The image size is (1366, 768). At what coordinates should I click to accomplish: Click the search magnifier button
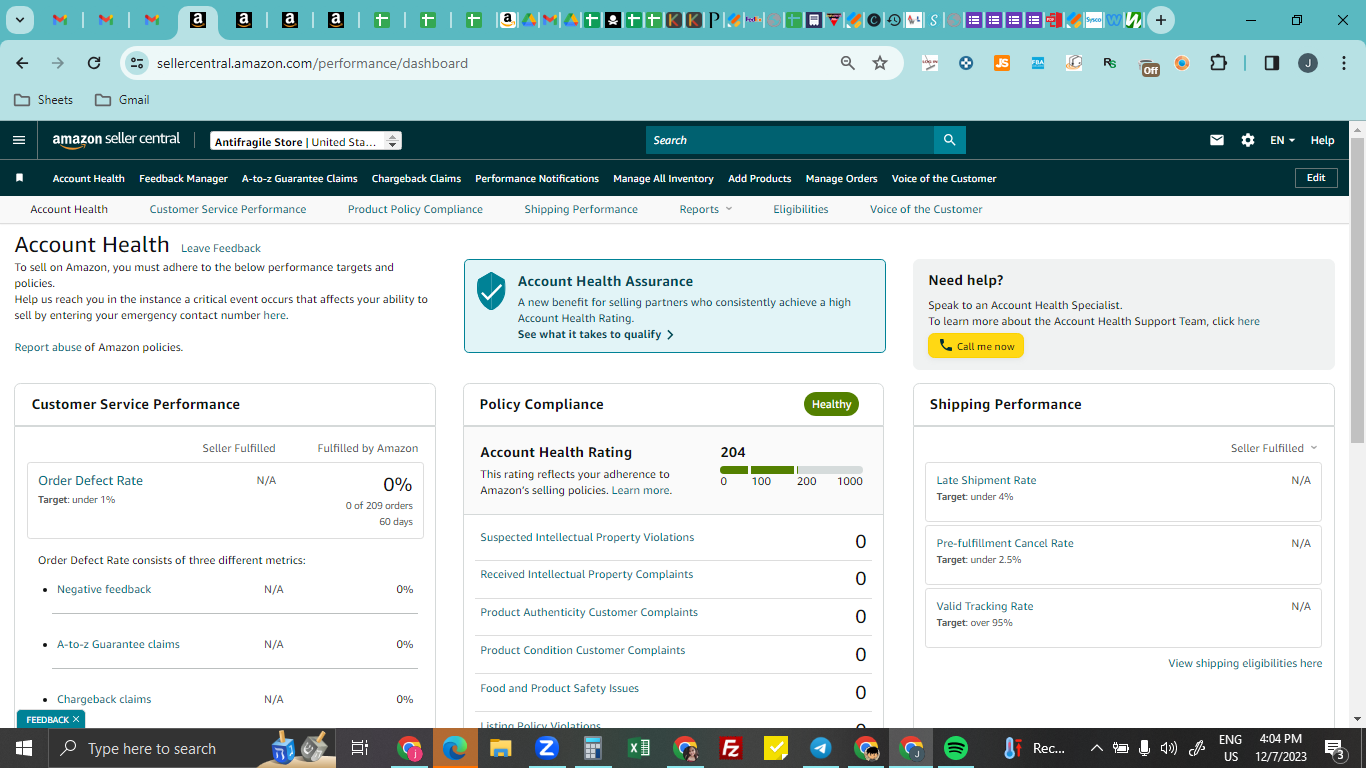click(949, 140)
